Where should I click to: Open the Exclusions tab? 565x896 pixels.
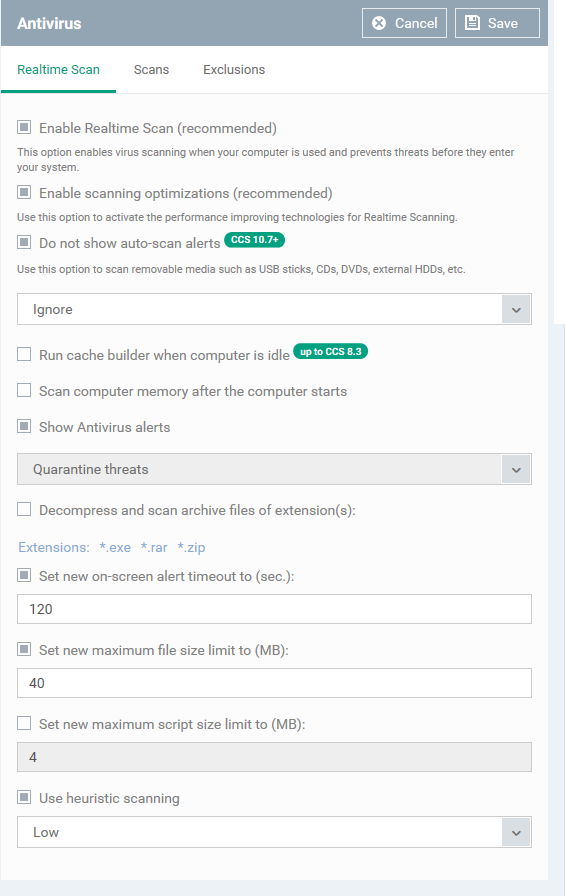(234, 70)
